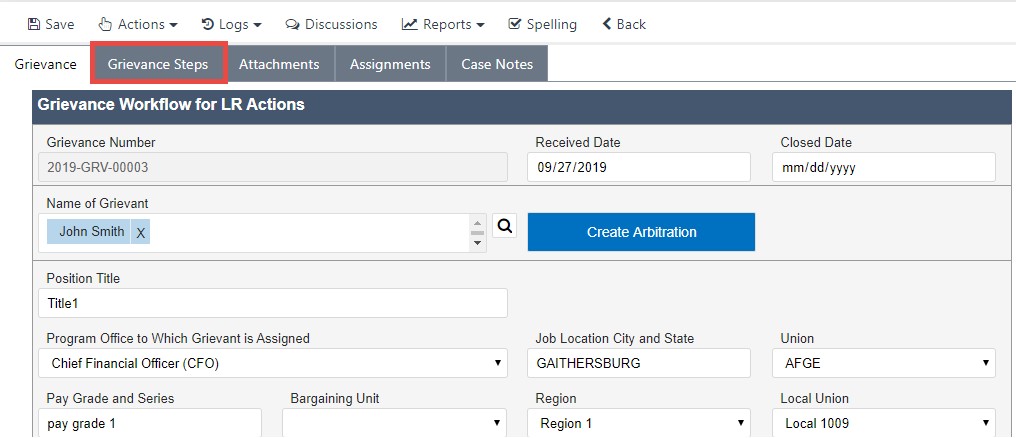Go Back using the toolbar label
Viewport: 1016px width, 438px height.
point(631,25)
